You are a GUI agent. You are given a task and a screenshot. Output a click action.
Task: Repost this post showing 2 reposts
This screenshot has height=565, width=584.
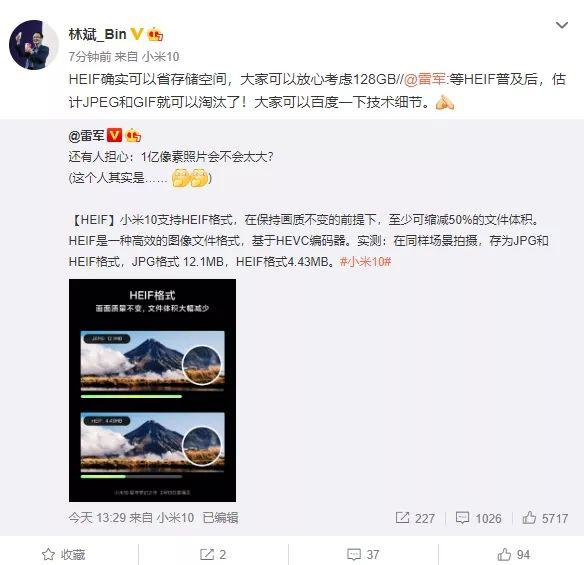click(x=213, y=554)
